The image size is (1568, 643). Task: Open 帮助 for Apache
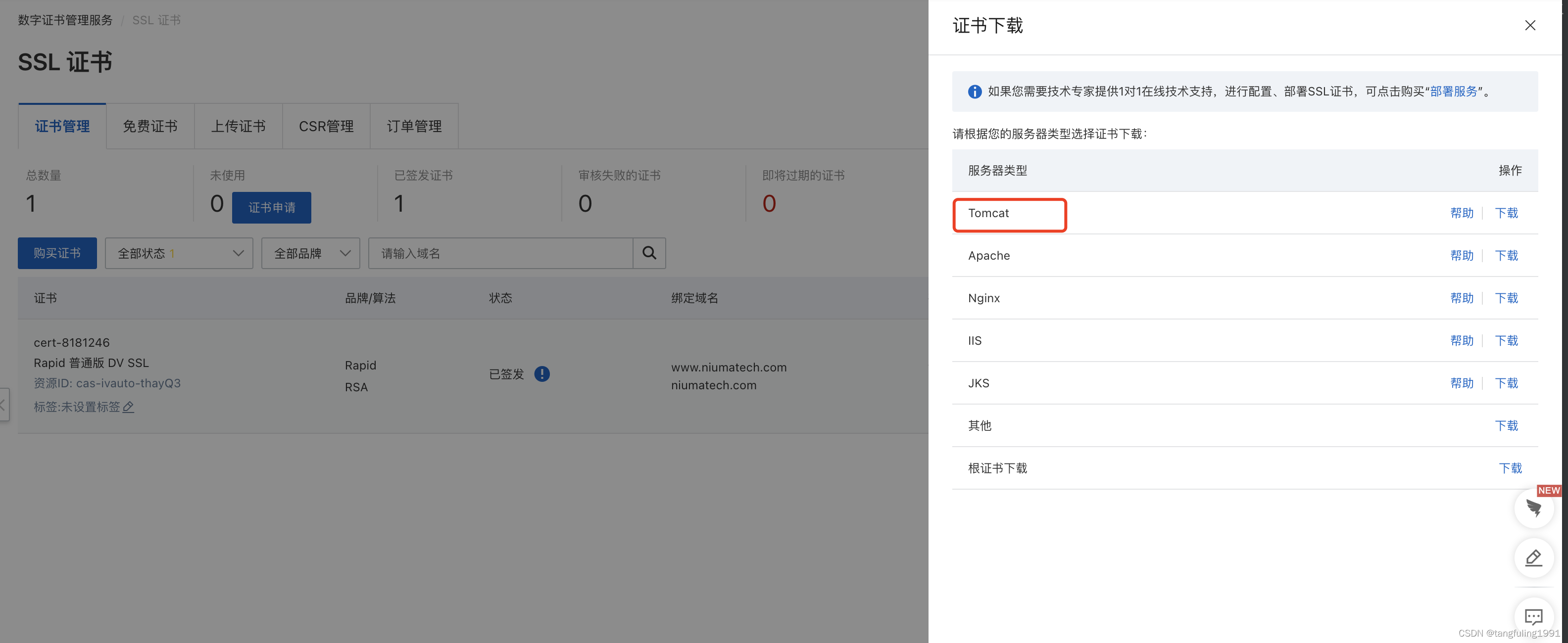(x=1462, y=256)
